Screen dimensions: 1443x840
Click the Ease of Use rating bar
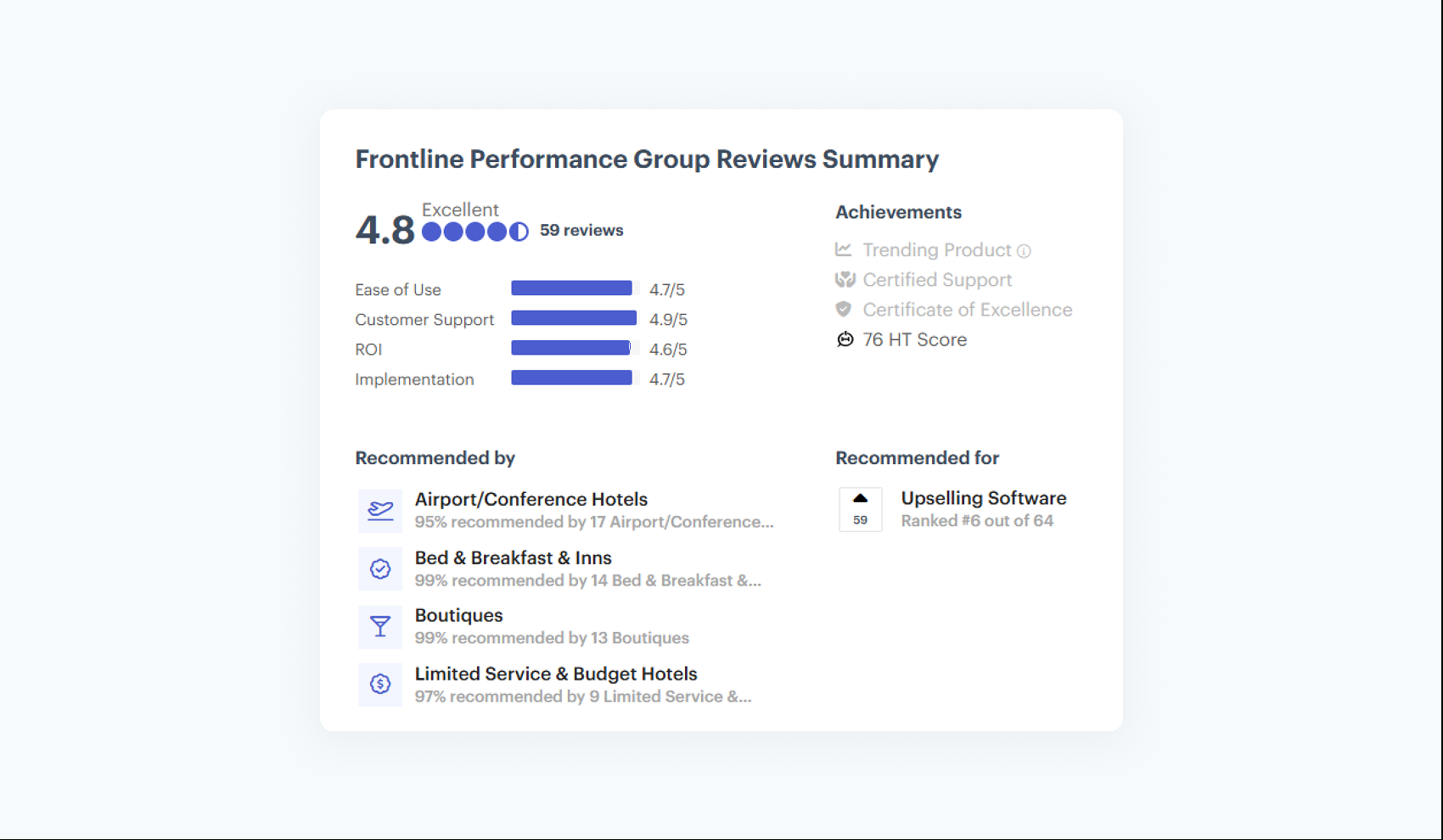point(575,288)
